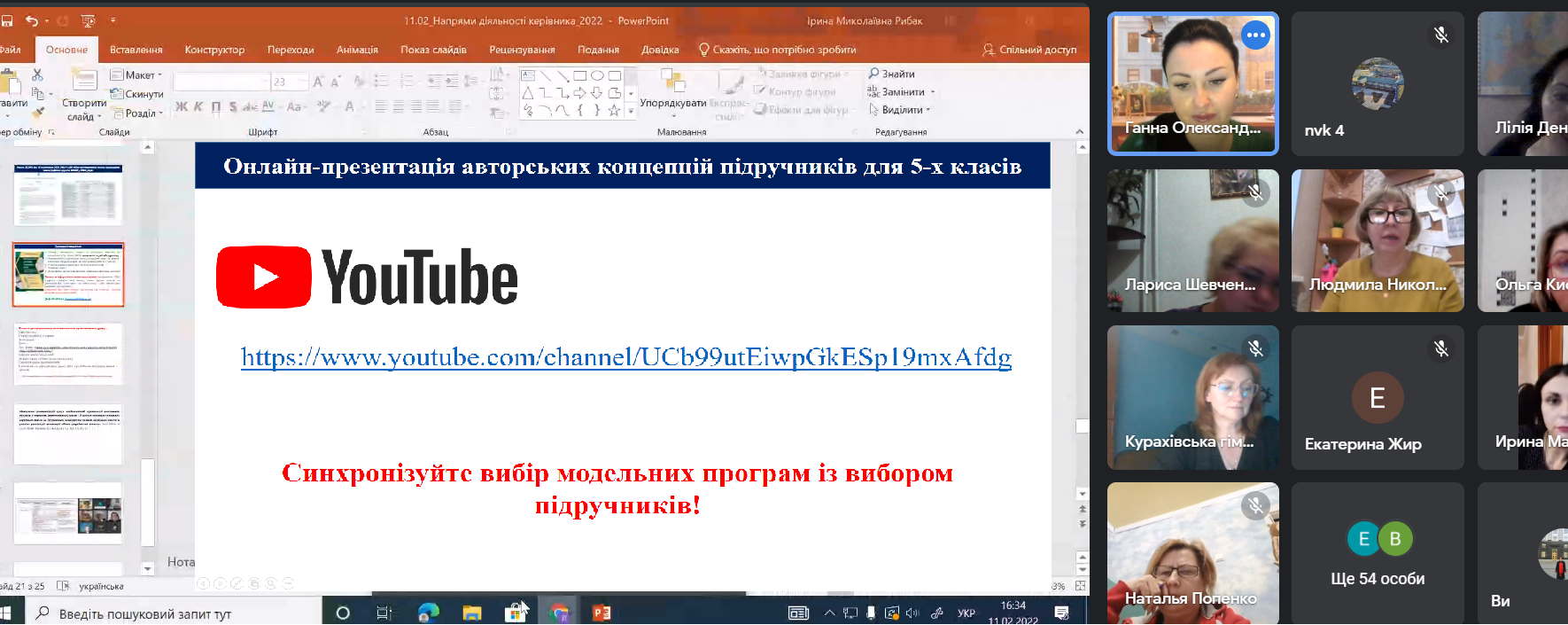Toggle left paragraph alignment
Image resolution: width=1568 pixels, height=625 pixels.
381,107
